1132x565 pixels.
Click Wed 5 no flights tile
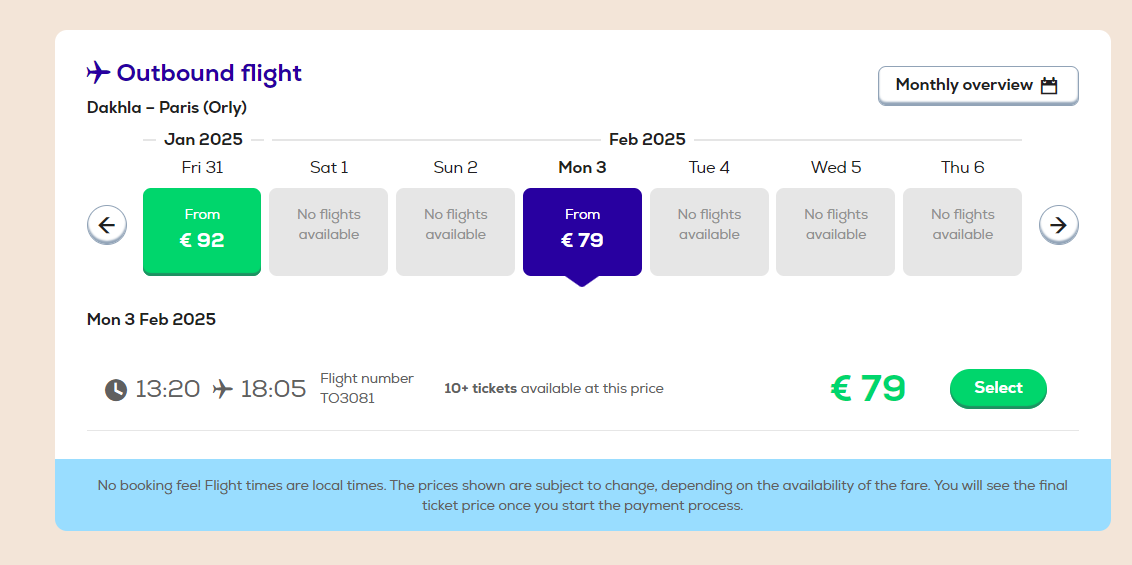(835, 232)
